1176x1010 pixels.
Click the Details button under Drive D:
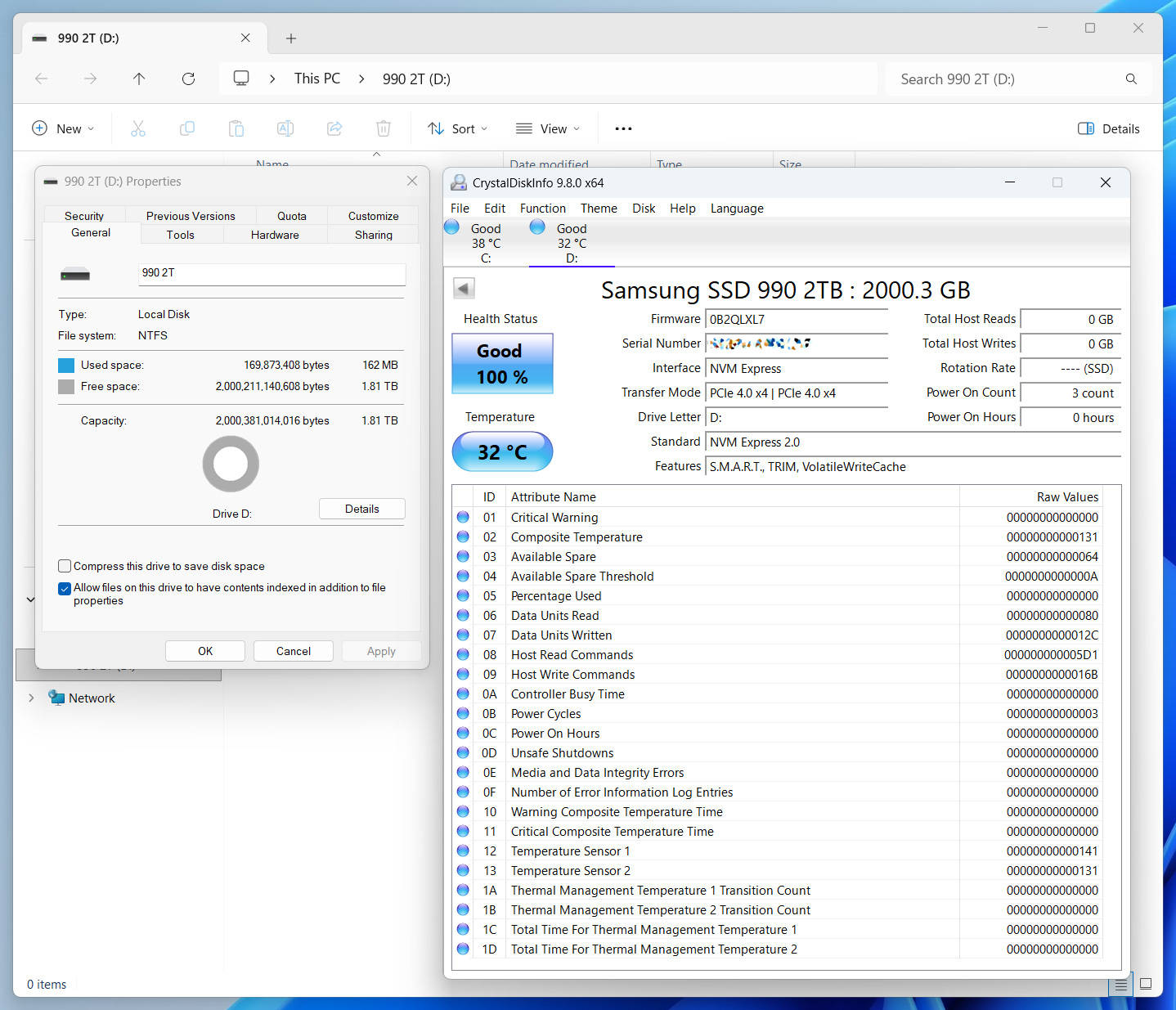click(x=362, y=509)
